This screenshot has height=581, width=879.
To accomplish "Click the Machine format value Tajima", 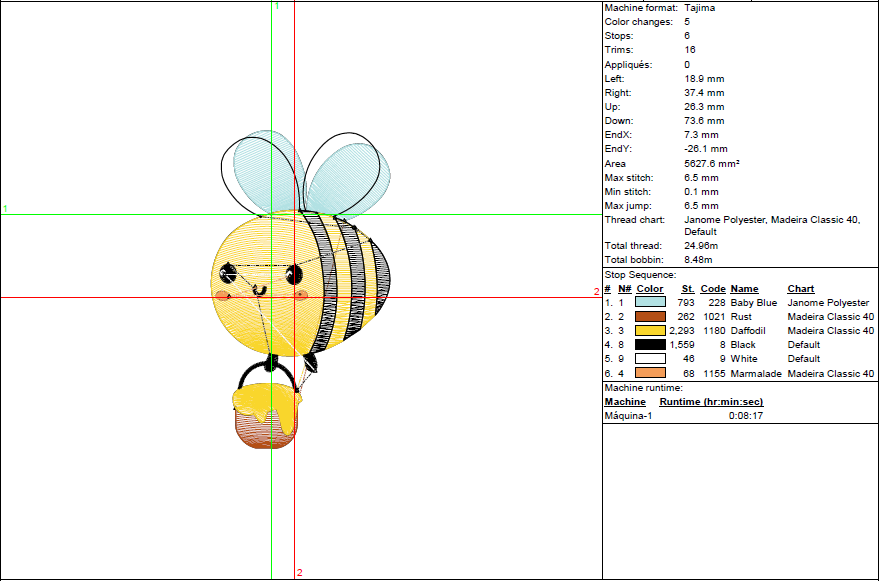I will click(x=699, y=7).
